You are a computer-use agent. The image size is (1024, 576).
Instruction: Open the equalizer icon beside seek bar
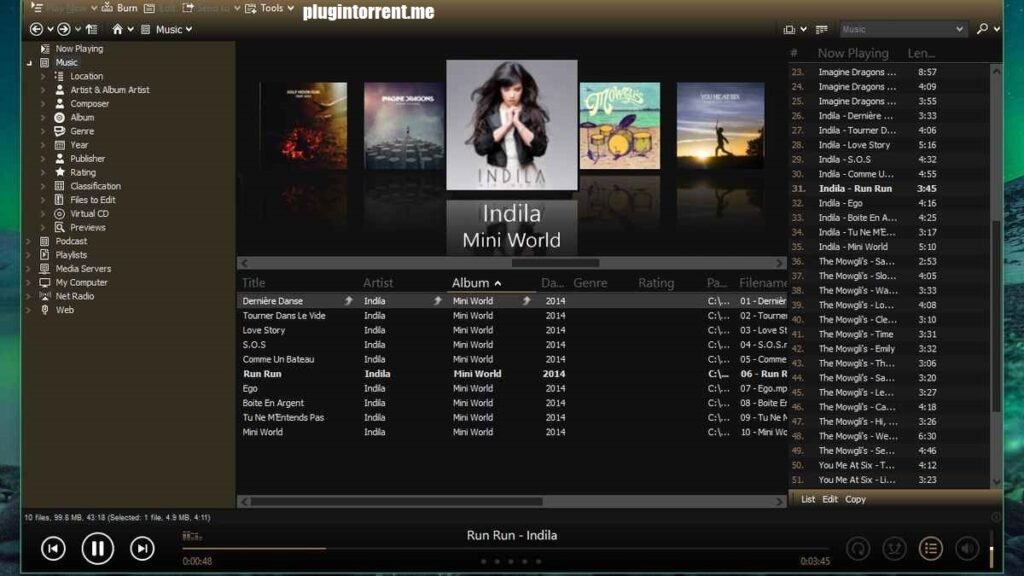(192, 536)
